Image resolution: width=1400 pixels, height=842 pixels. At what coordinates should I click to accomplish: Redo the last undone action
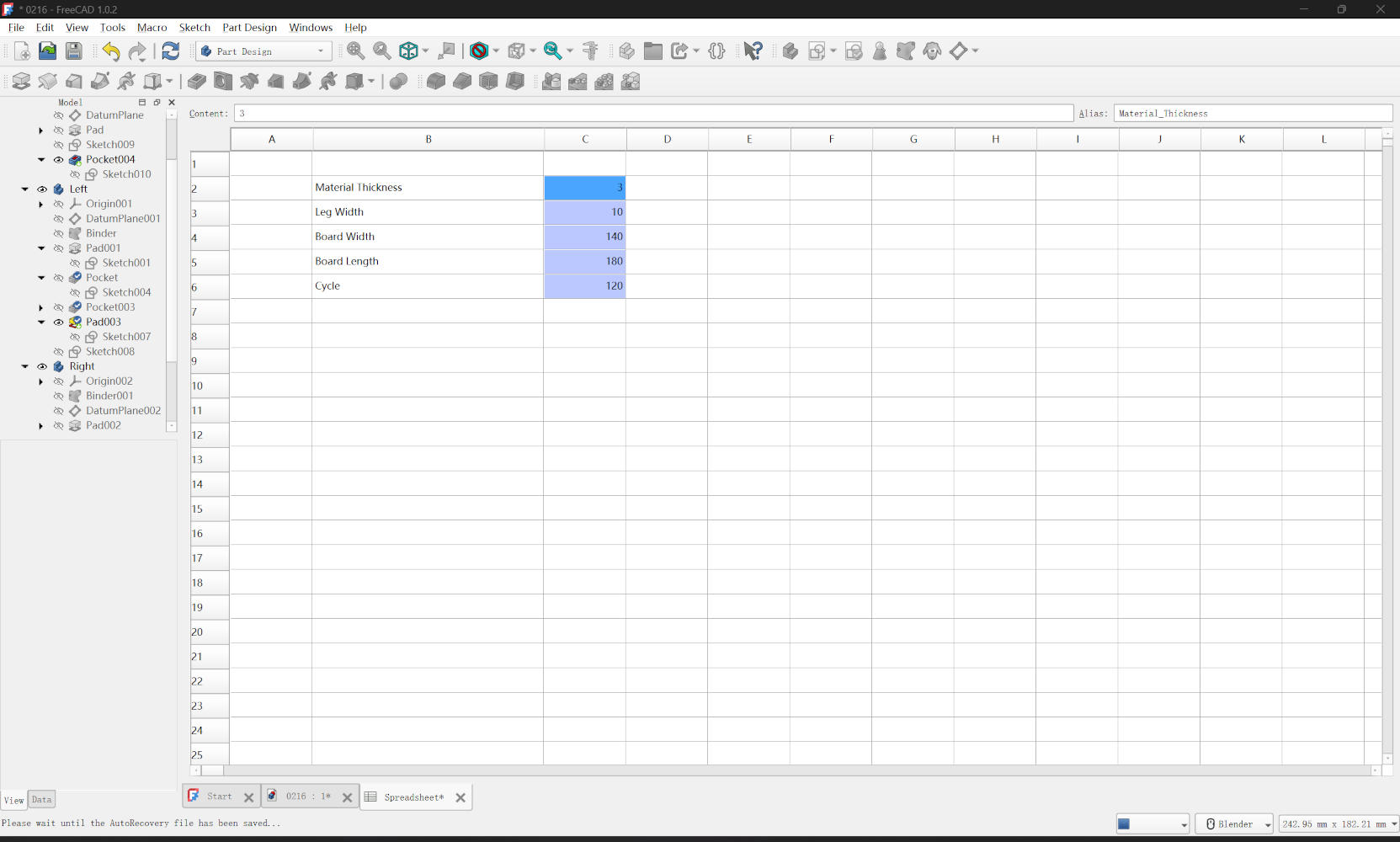(x=137, y=51)
